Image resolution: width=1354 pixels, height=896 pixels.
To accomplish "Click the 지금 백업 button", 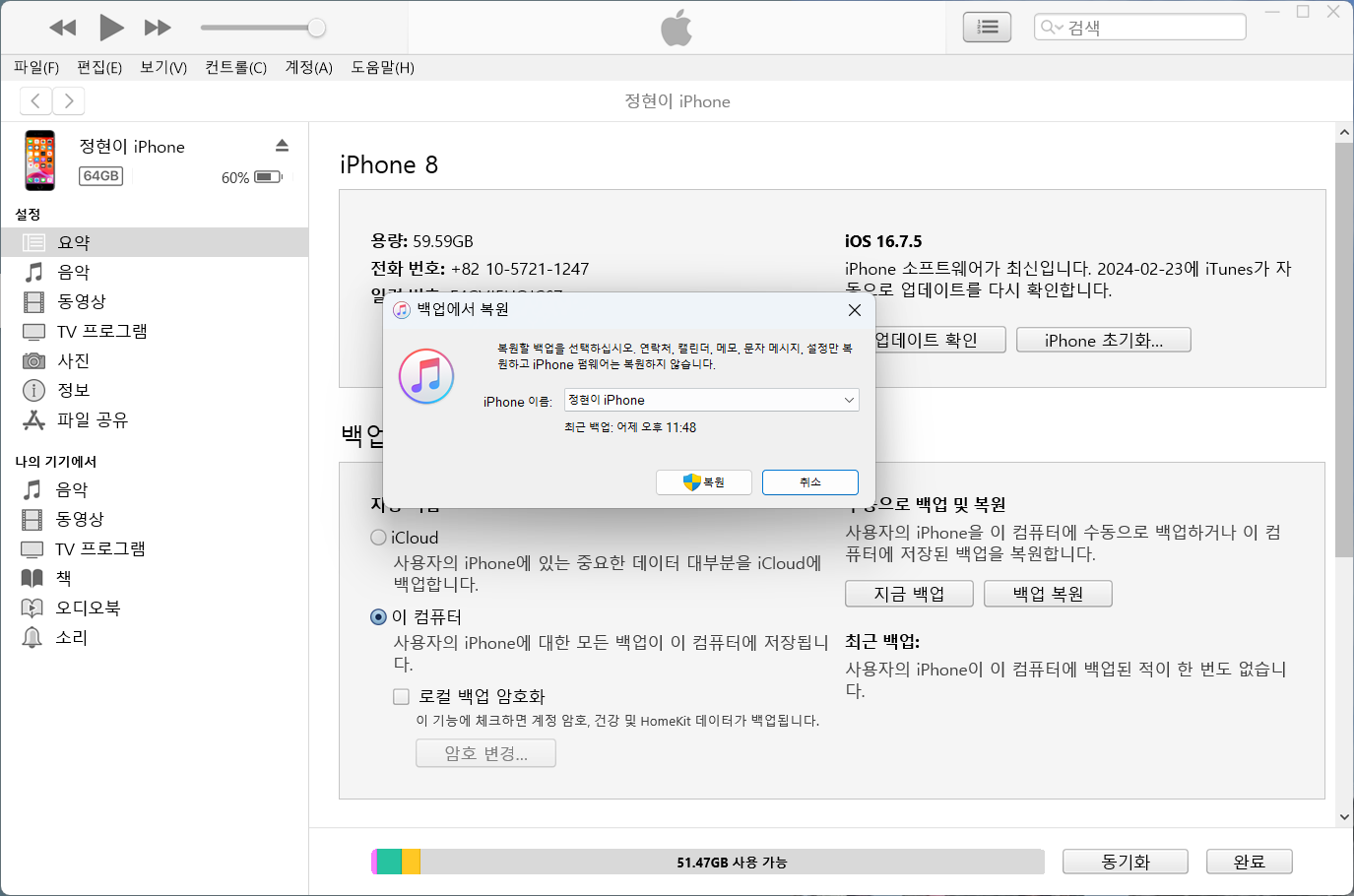I will [909, 594].
